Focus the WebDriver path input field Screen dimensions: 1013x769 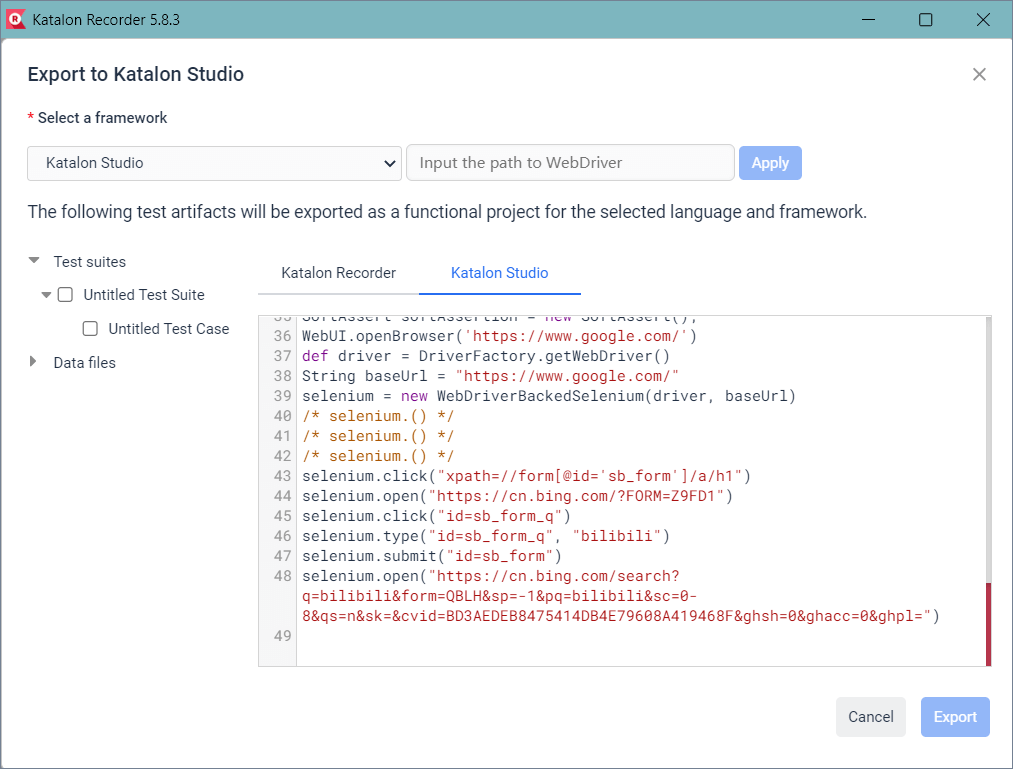570,163
